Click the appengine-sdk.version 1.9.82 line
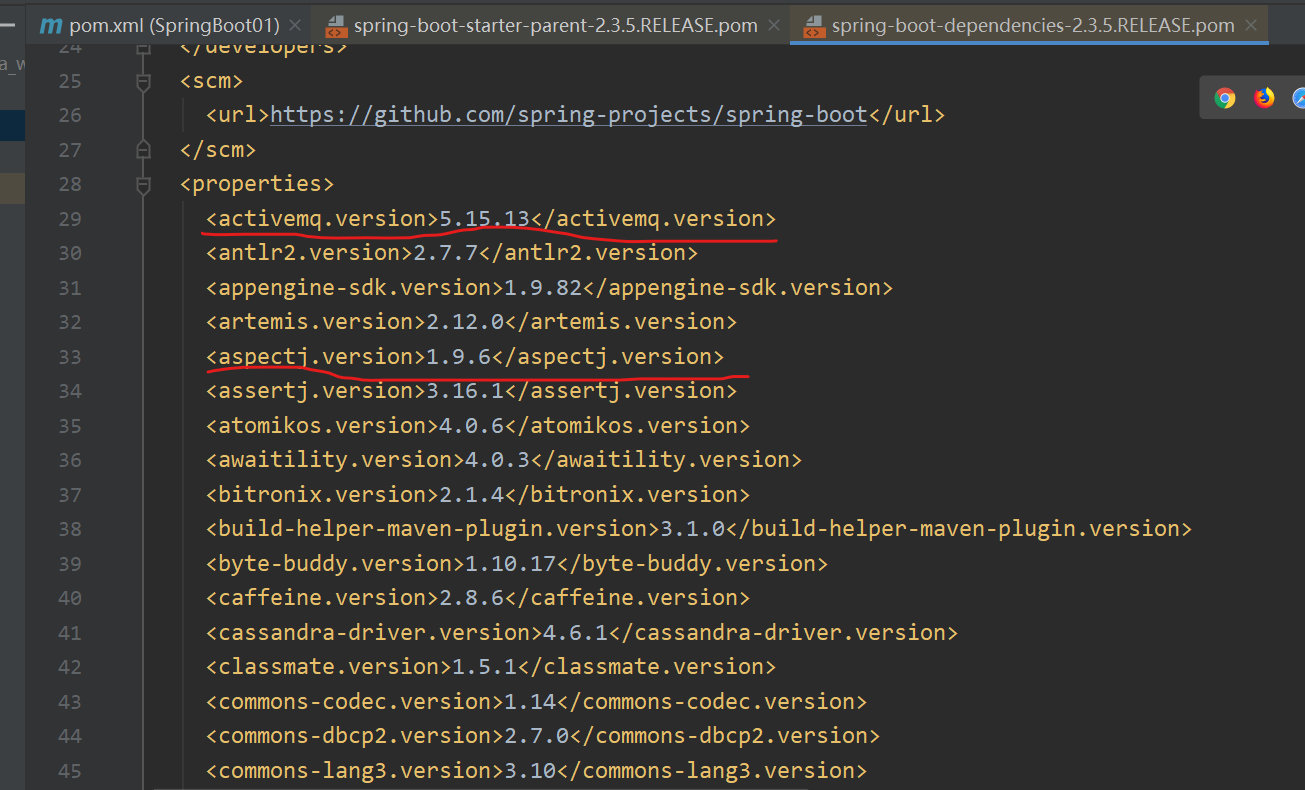Image resolution: width=1305 pixels, height=790 pixels. [x=549, y=287]
